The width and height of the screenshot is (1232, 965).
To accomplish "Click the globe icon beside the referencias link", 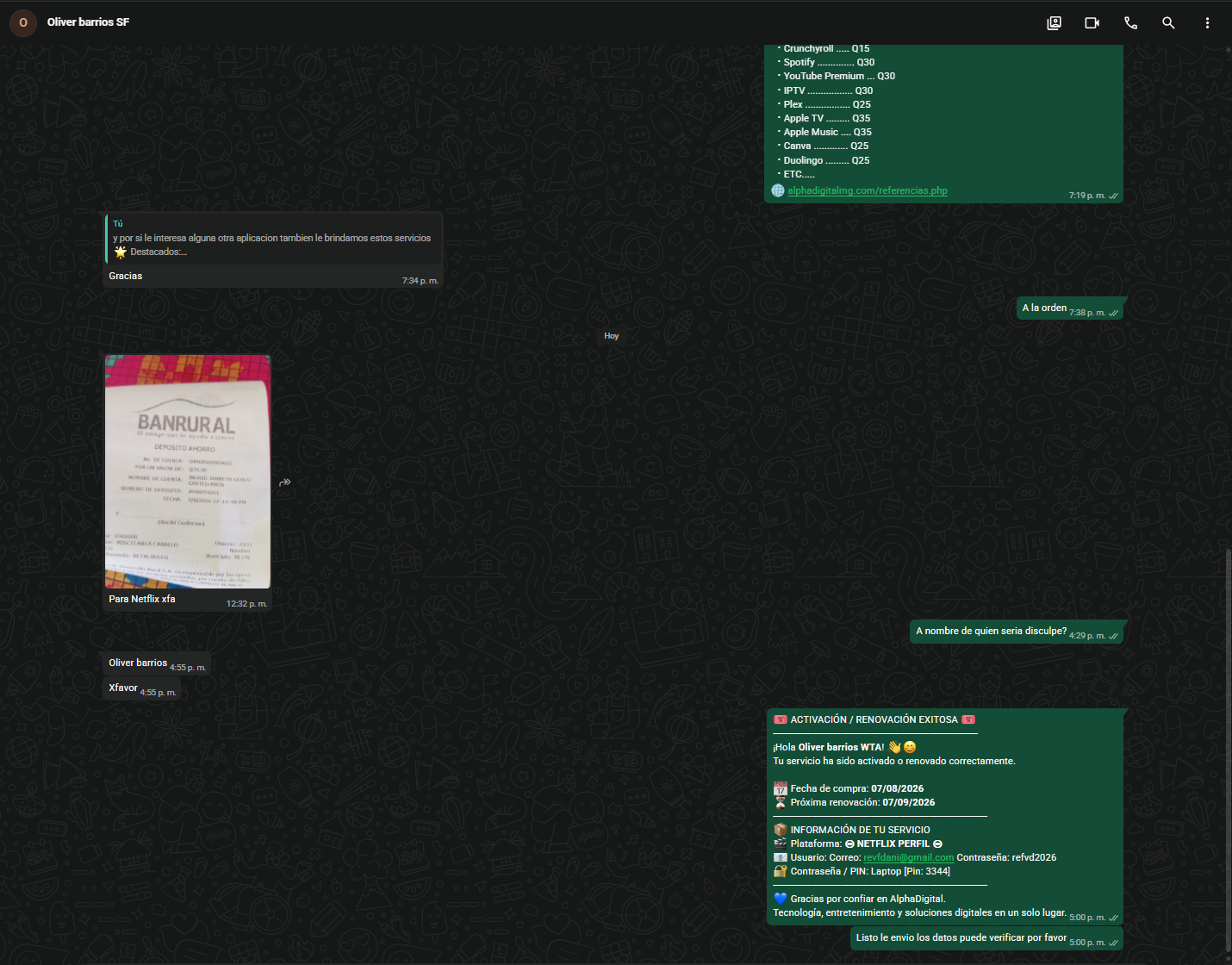I will tap(778, 190).
